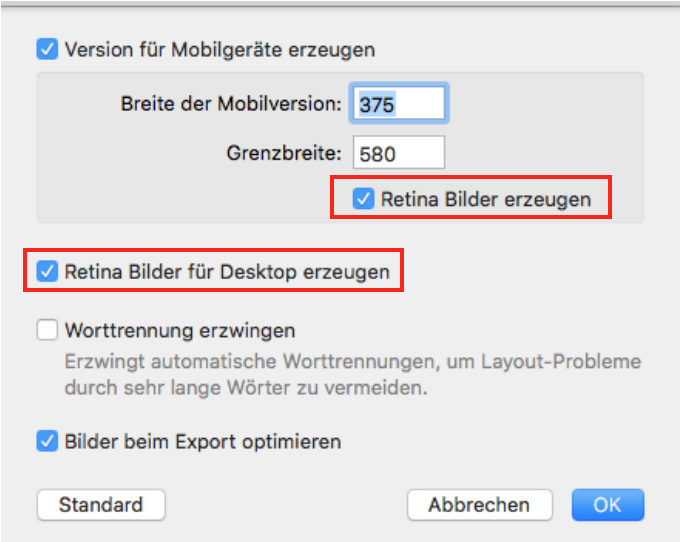Image resolution: width=680 pixels, height=542 pixels.
Task: Enable the 'Worttrennung erzwingen' checkbox
Action: click(47, 330)
